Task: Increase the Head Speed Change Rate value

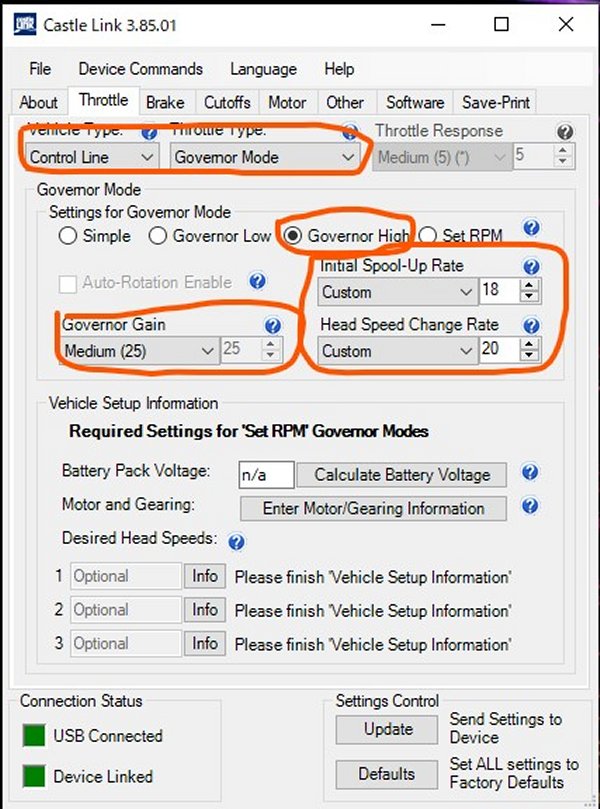Action: 530,345
